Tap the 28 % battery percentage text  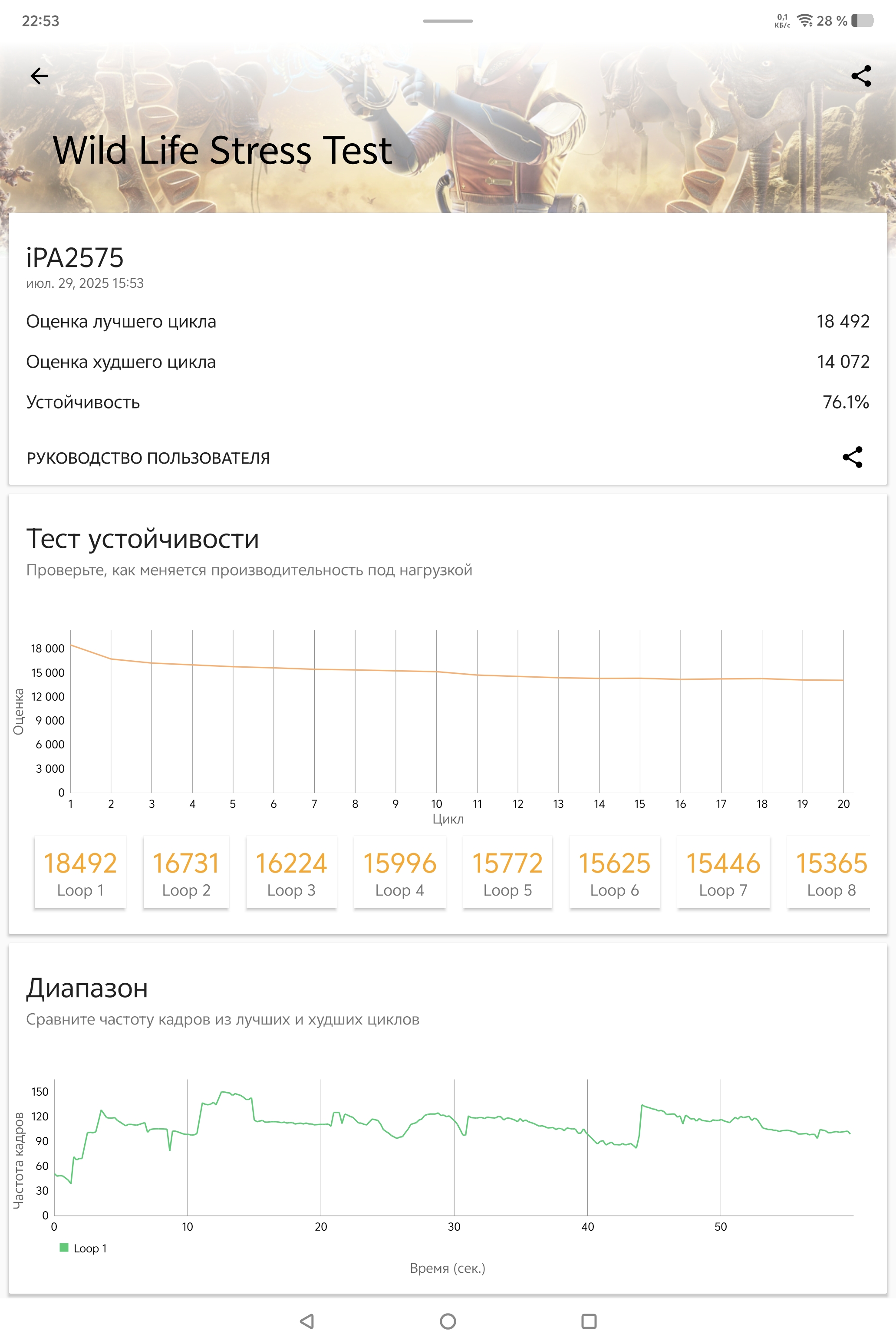tap(831, 21)
